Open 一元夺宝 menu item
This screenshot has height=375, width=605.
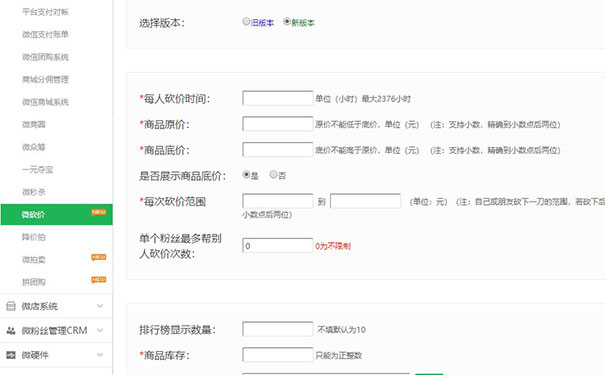37,169
